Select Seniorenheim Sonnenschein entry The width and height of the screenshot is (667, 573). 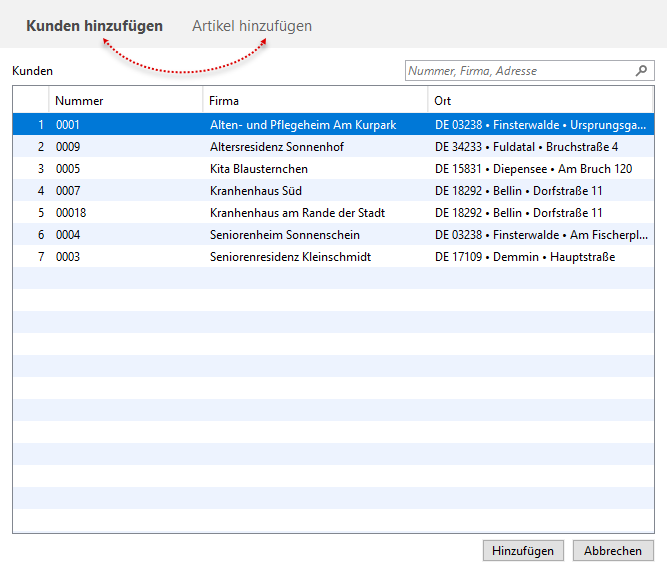[x=285, y=235]
